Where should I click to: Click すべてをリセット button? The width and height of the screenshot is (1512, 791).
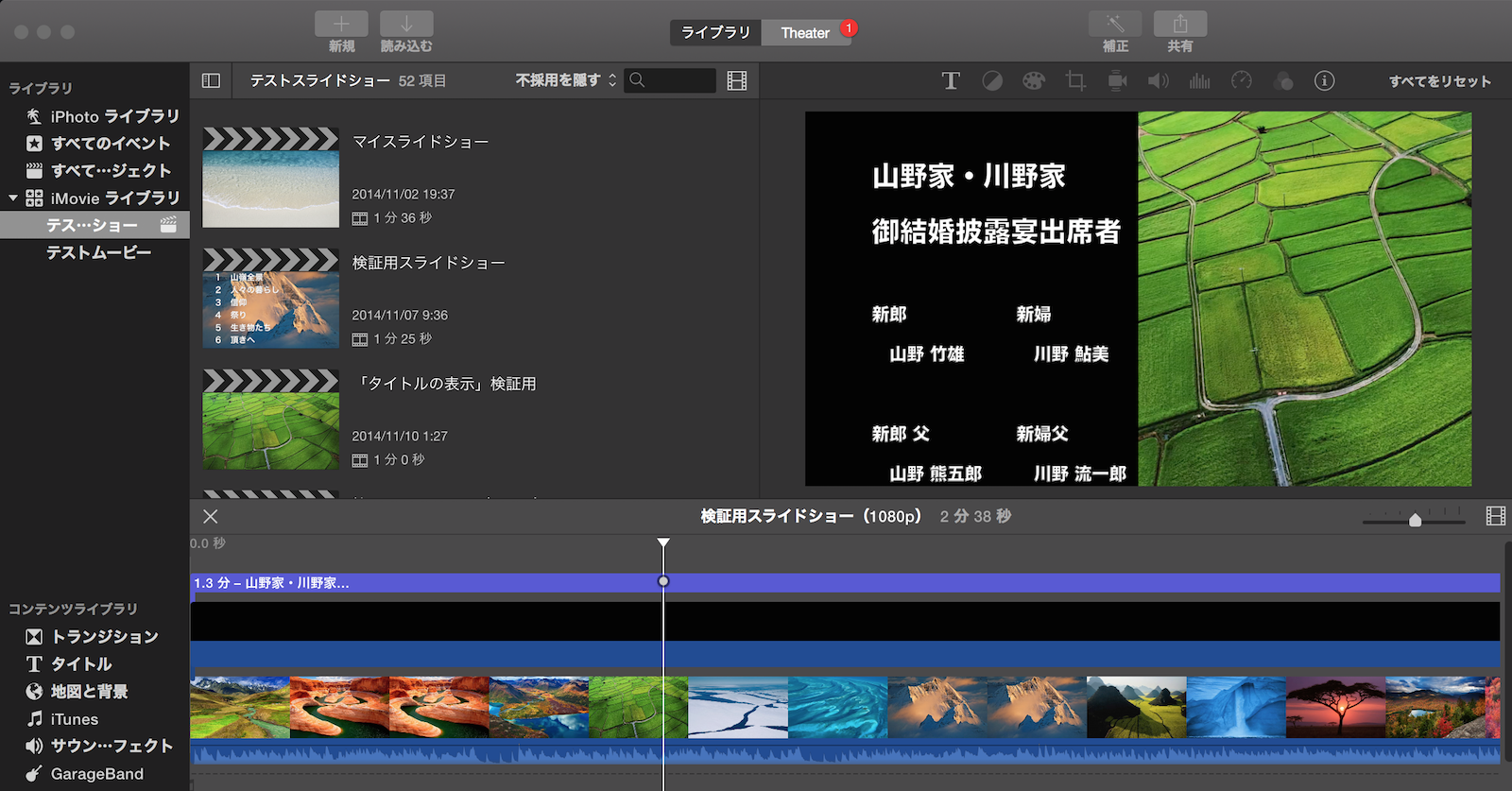coord(1439,81)
